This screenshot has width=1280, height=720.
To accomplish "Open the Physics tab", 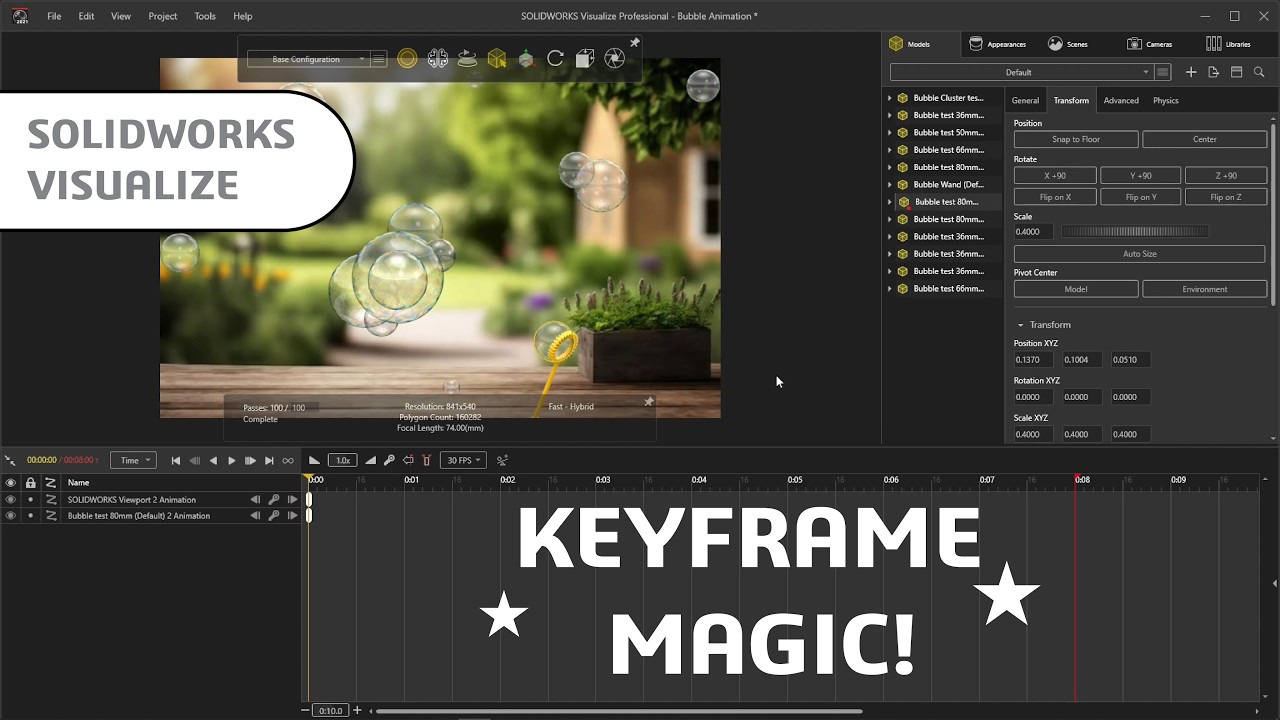I will pos(1165,100).
